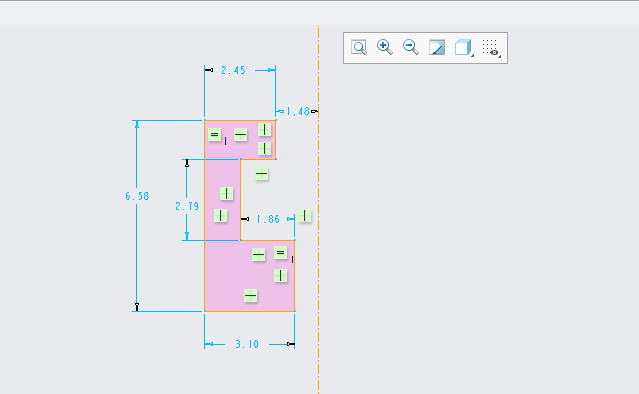Select horizontal constraint marker just below top rectangle

coord(262,174)
